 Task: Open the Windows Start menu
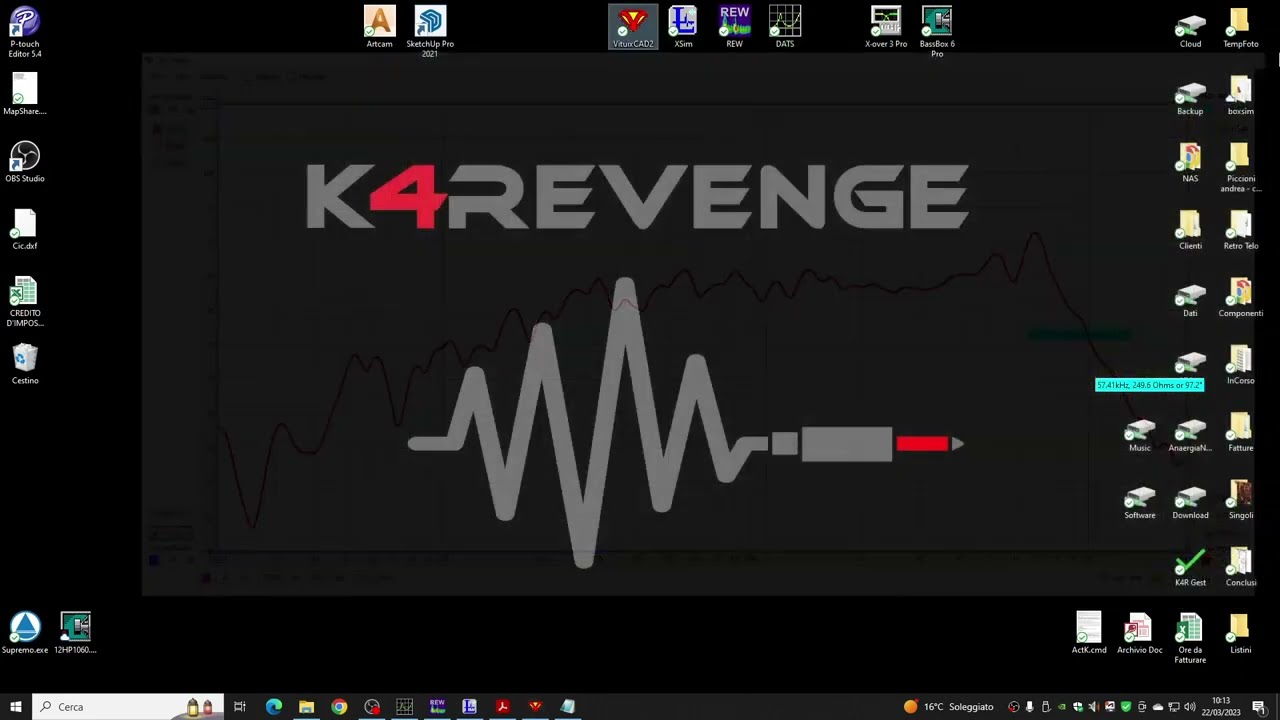coord(16,706)
